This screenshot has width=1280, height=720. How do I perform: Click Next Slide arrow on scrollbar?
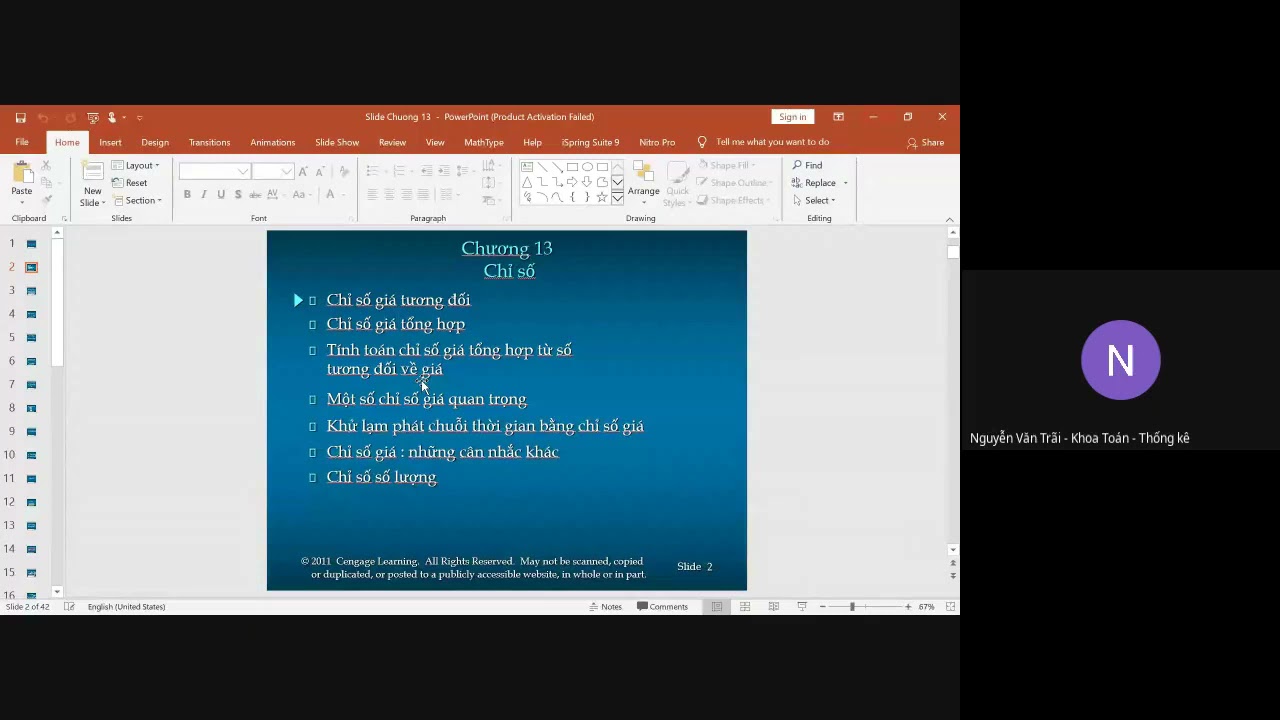coord(952,576)
